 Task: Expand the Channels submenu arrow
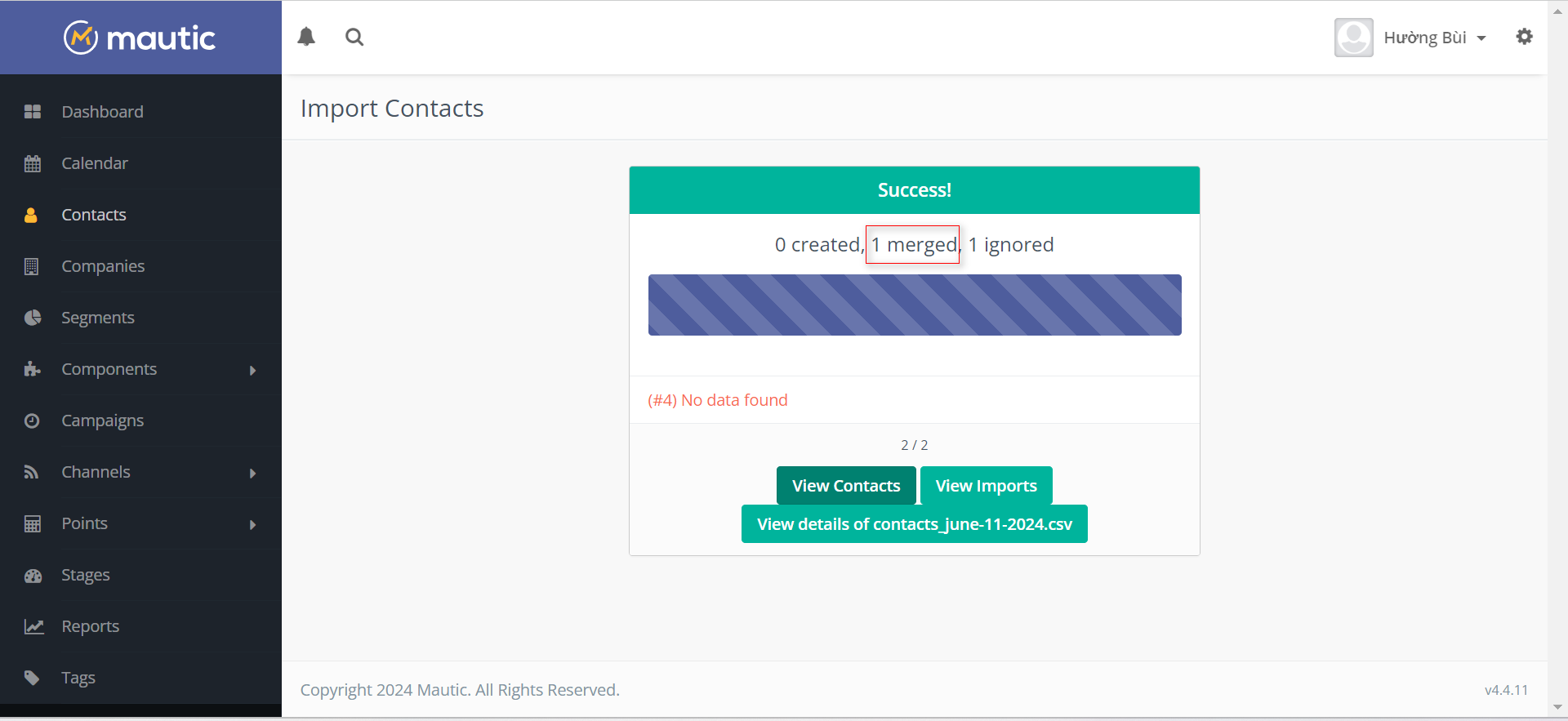252,473
